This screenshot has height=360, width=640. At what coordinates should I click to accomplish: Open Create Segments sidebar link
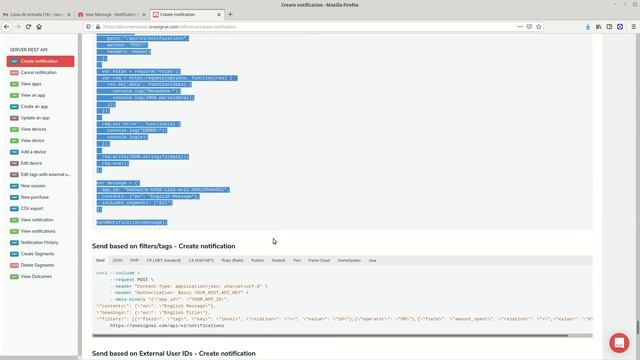point(38,254)
